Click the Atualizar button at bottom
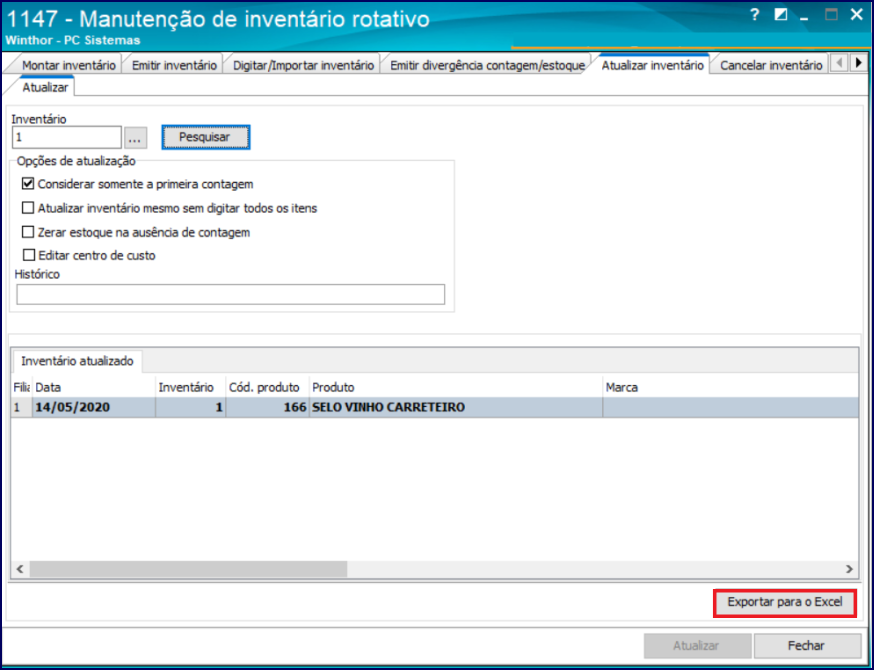The height and width of the screenshot is (670, 874). [x=697, y=646]
